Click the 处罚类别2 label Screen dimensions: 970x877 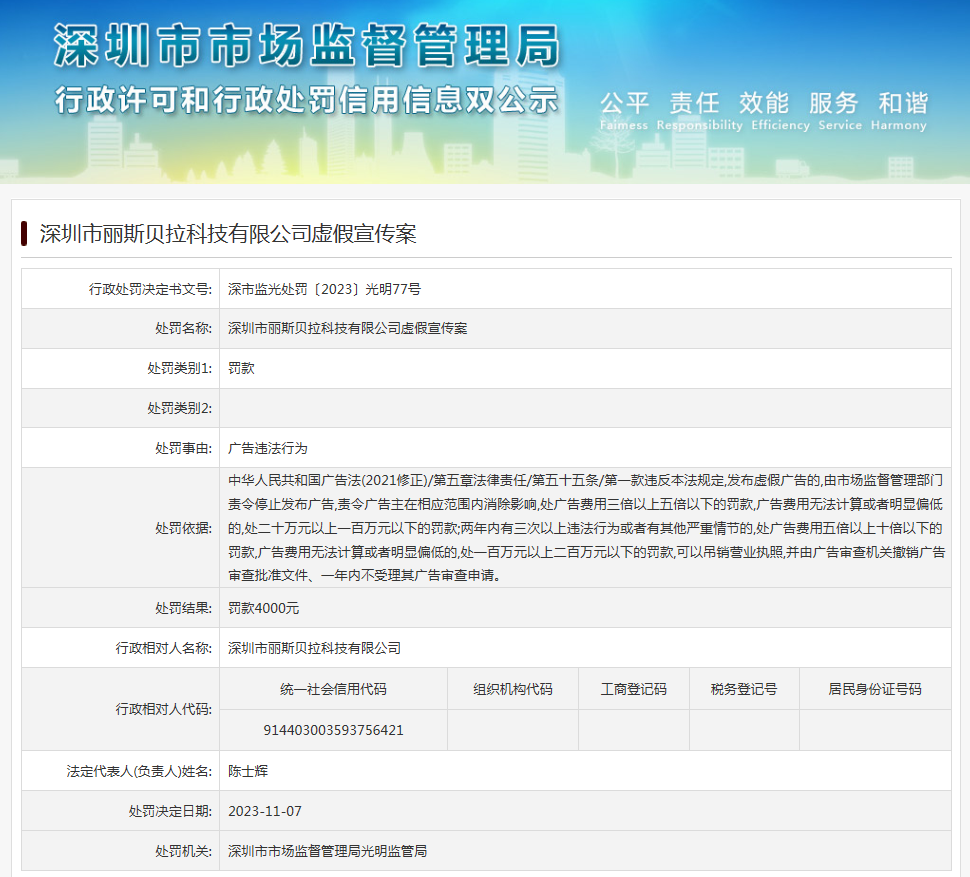(179, 408)
